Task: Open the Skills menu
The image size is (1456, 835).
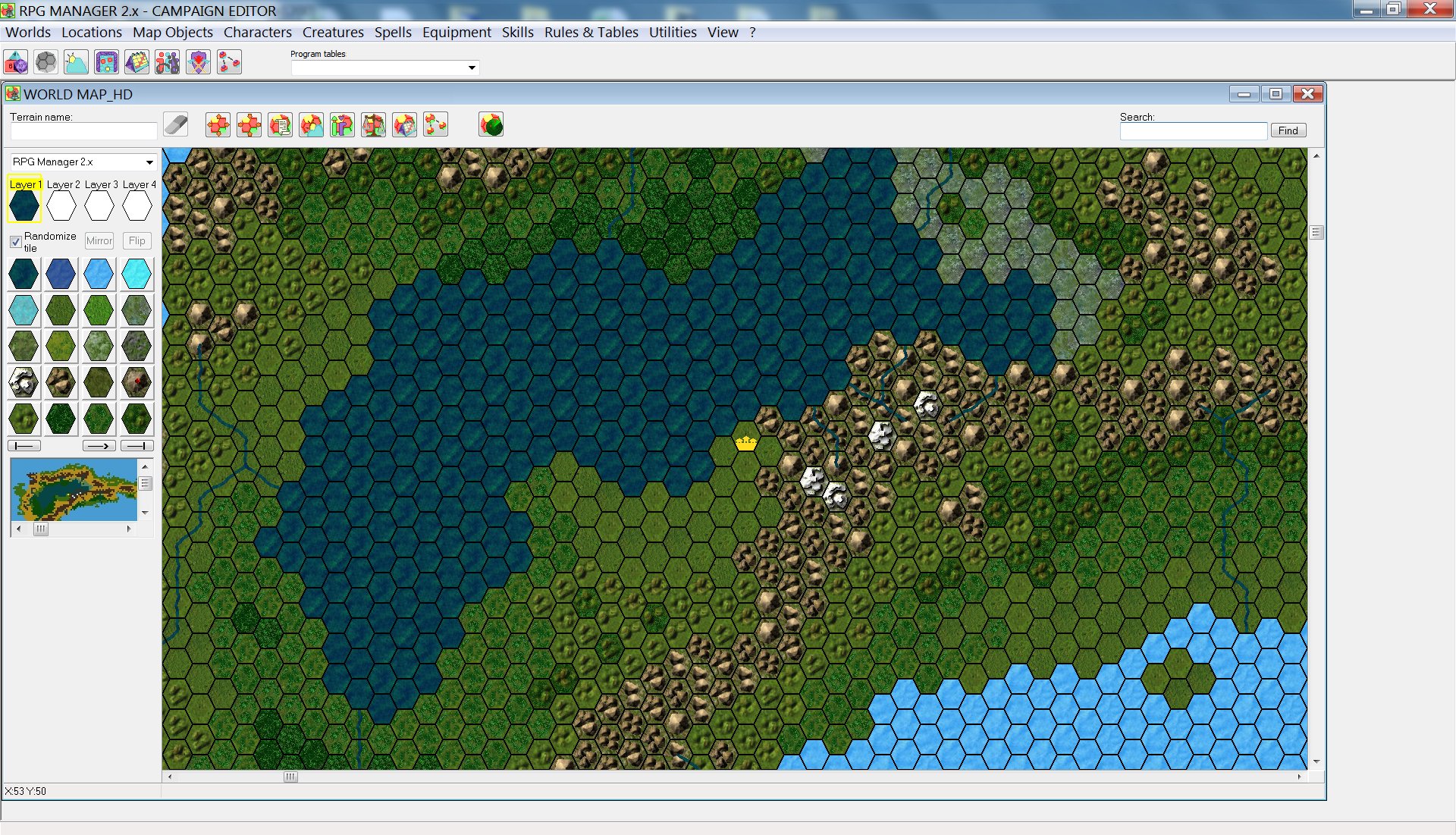Action: 518,32
